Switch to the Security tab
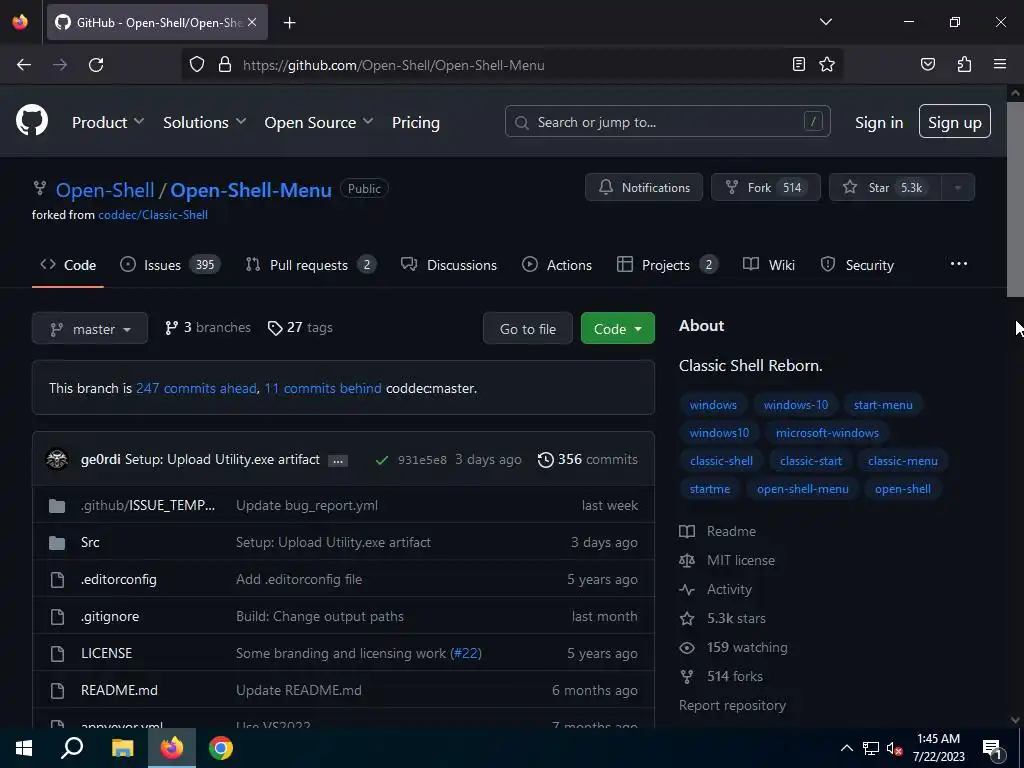 click(x=857, y=265)
